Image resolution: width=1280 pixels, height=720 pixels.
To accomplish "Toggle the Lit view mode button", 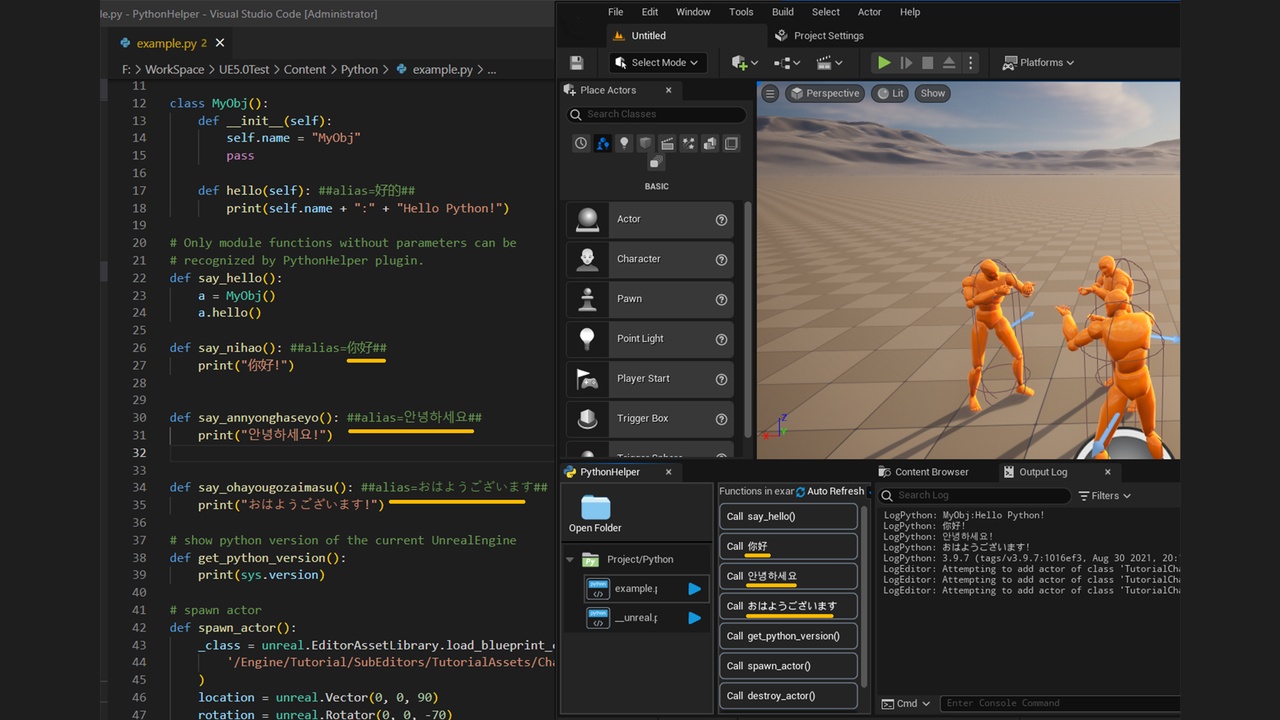I will [x=889, y=93].
